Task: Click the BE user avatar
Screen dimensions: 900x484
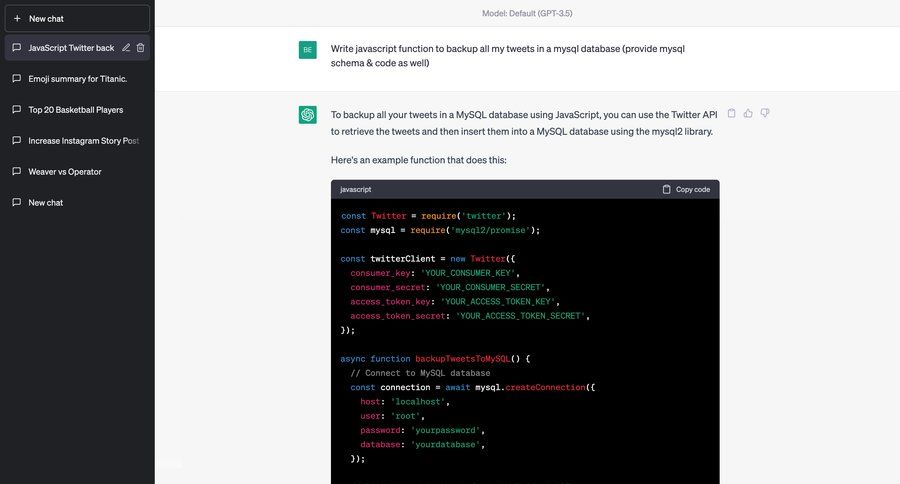Action: (308, 50)
